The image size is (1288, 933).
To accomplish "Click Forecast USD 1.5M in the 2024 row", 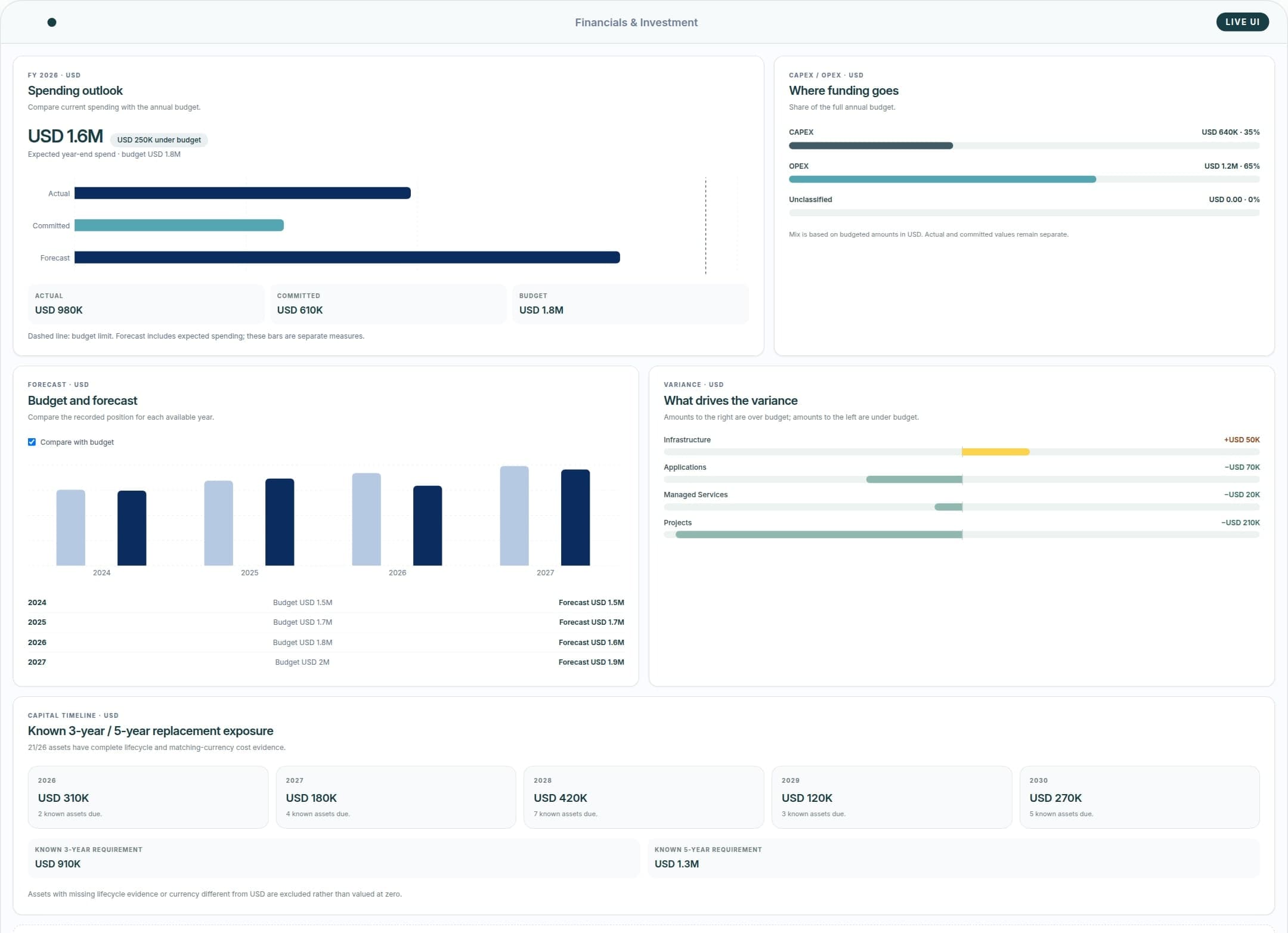I will point(591,603).
